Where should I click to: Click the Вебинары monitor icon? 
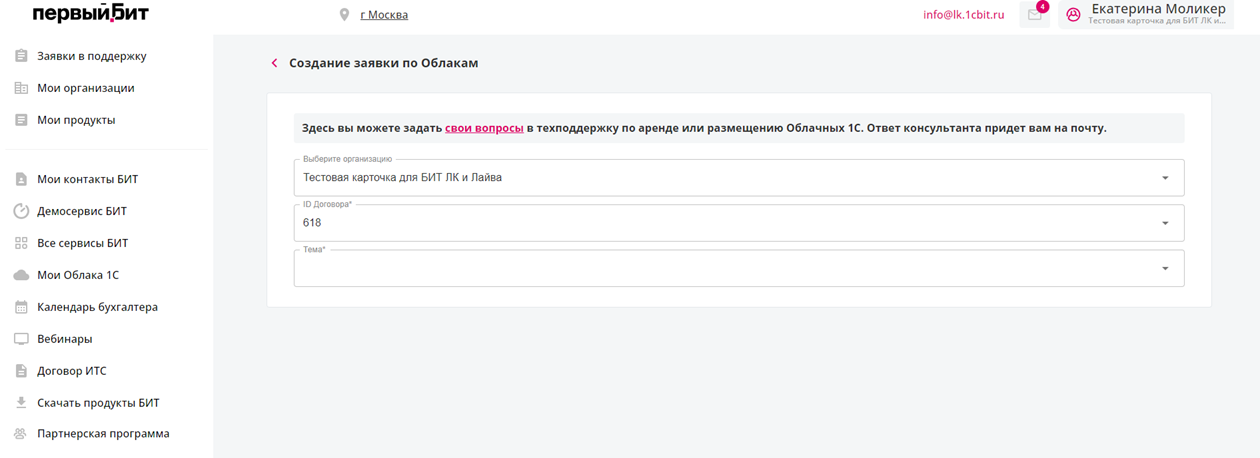pos(21,339)
